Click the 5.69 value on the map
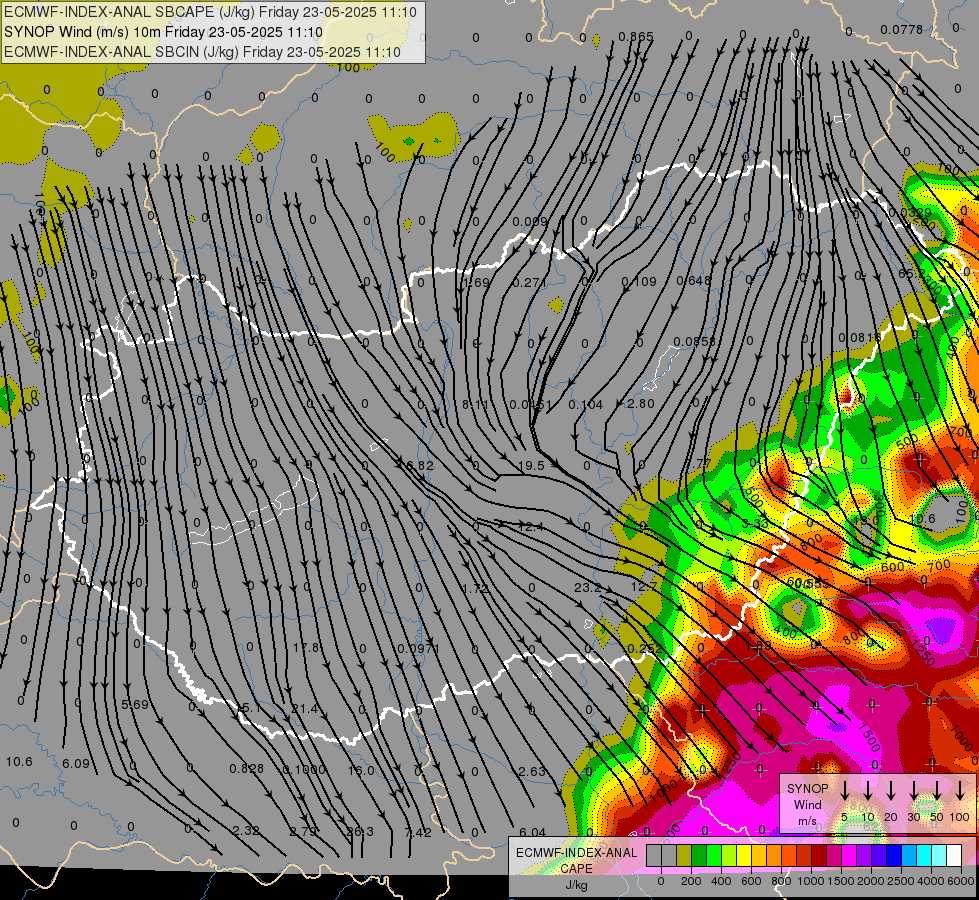Viewport: 979px width, 900px height. [135, 705]
